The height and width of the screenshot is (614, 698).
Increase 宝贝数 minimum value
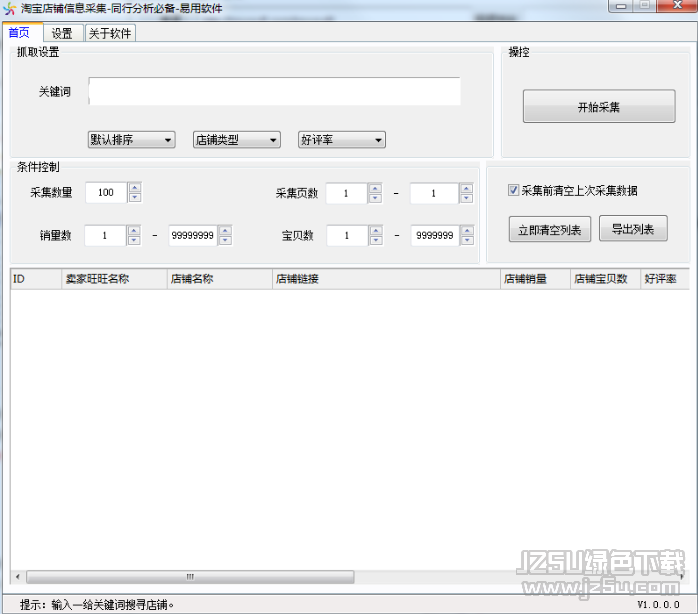pyautogui.click(x=376, y=230)
